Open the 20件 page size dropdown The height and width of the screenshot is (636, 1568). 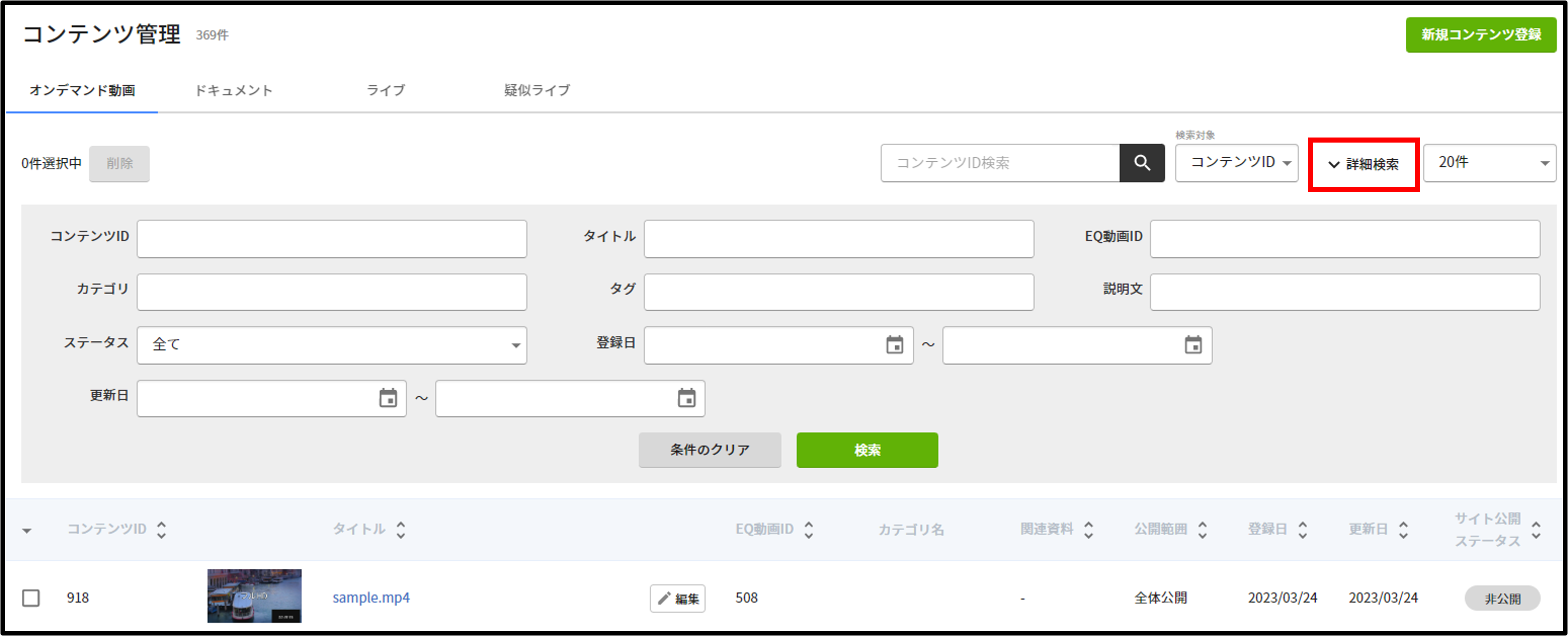(1490, 162)
